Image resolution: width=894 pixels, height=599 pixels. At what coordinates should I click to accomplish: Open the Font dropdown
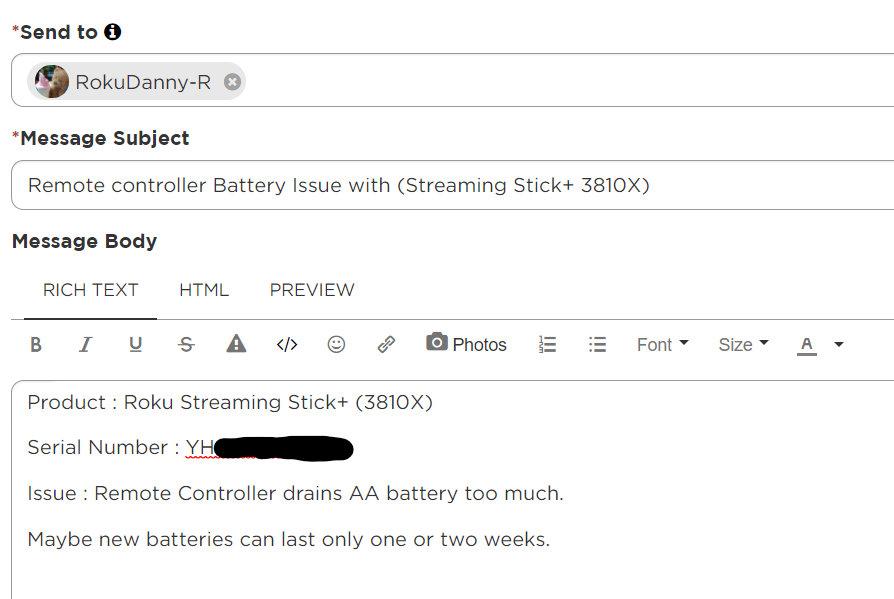click(x=662, y=345)
